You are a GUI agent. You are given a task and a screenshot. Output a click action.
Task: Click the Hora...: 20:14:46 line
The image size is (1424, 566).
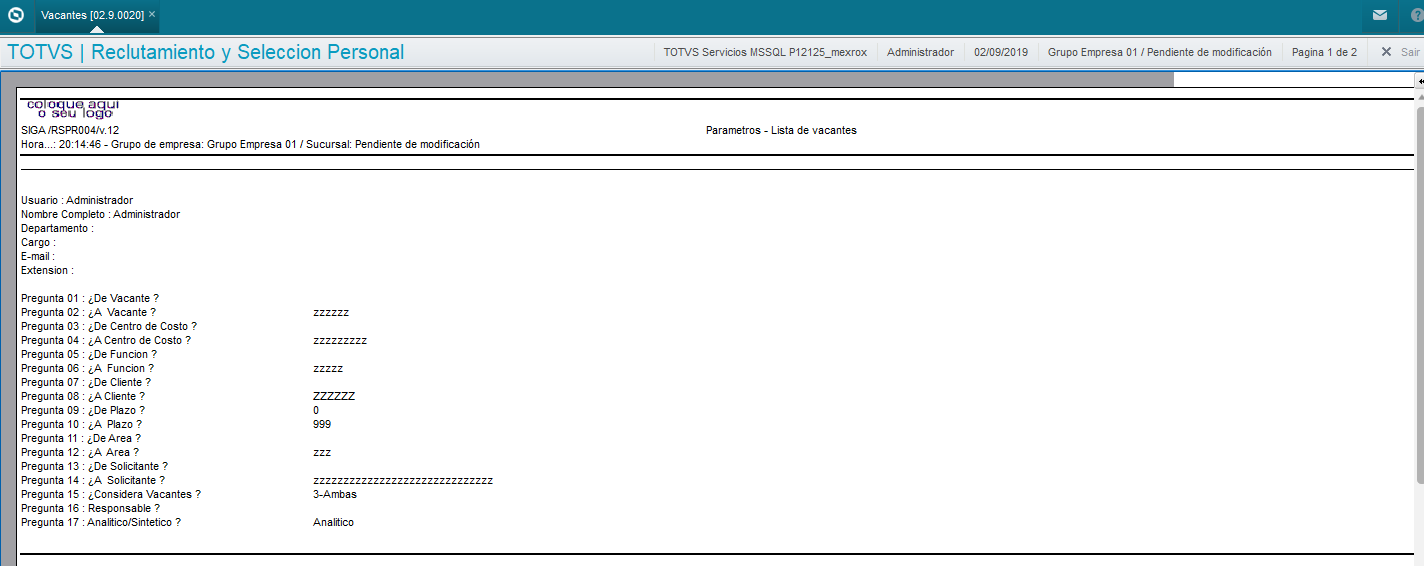tap(250, 145)
